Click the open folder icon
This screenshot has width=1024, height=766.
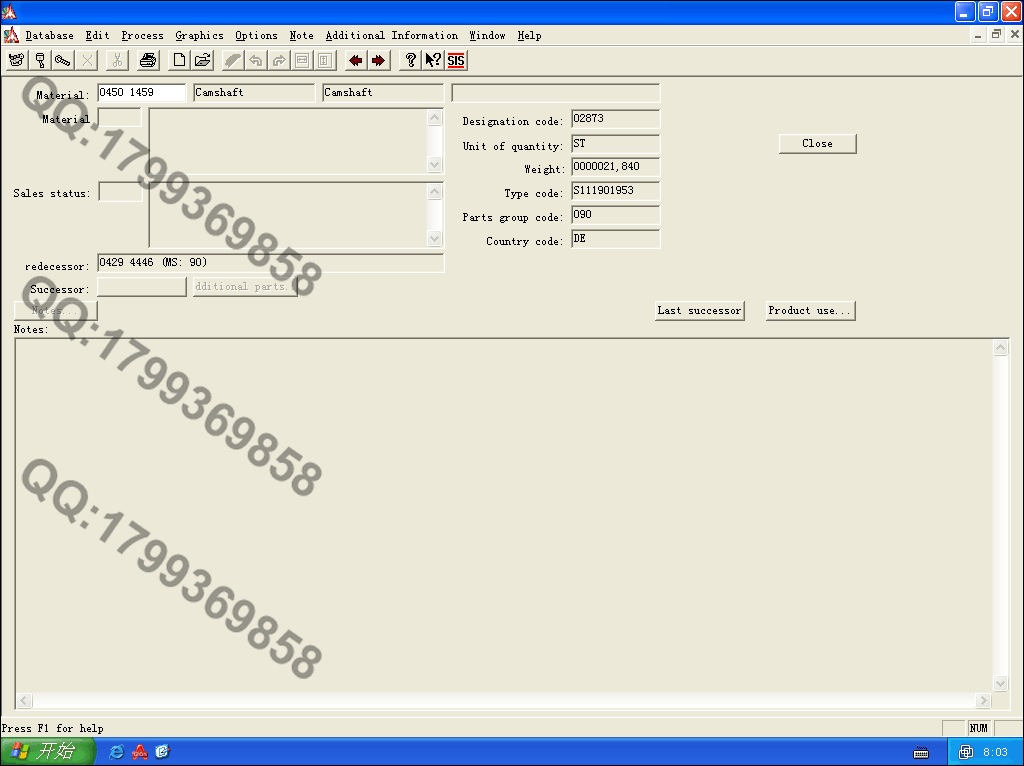(x=203, y=61)
